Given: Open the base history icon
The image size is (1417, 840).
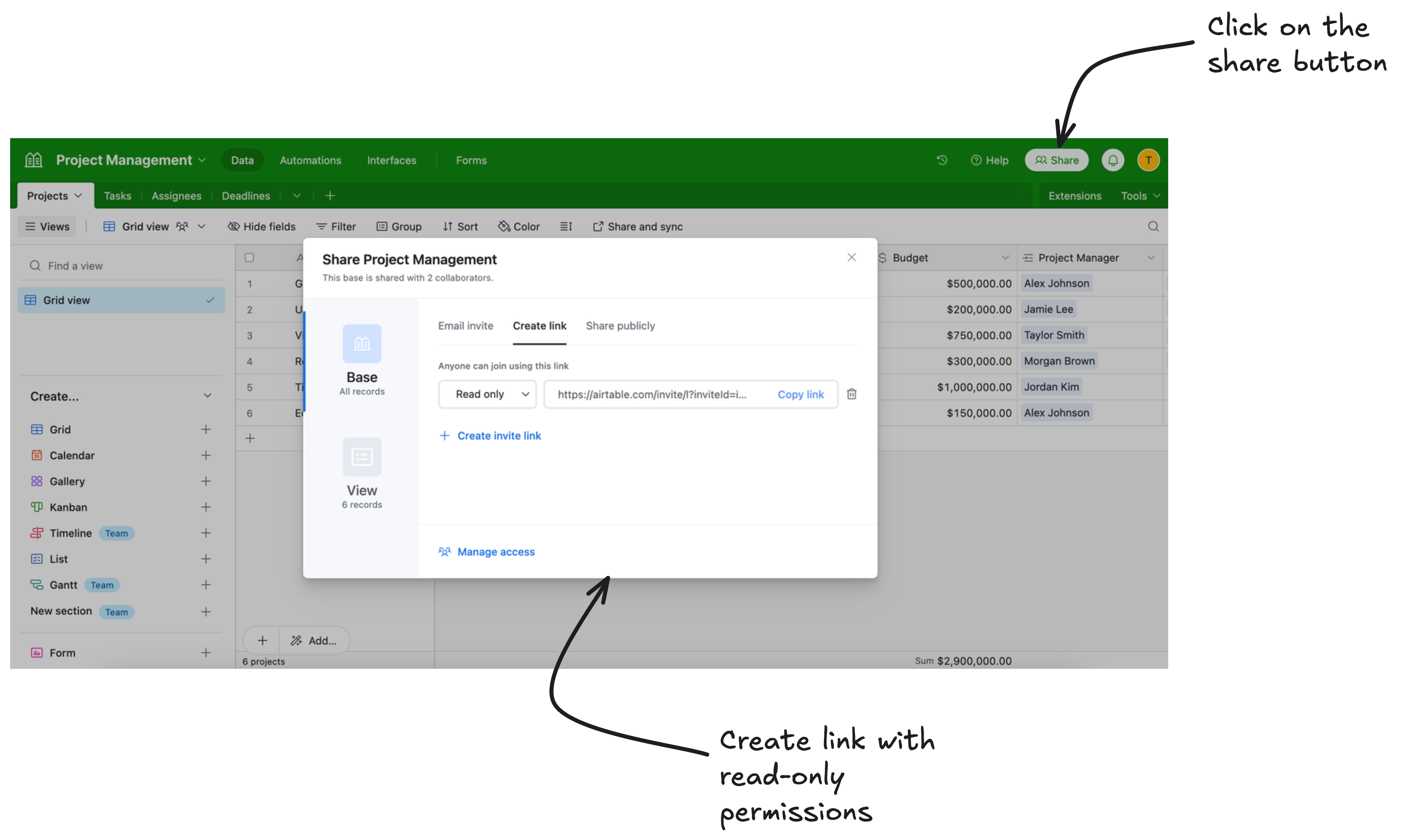Looking at the screenshot, I should (942, 160).
